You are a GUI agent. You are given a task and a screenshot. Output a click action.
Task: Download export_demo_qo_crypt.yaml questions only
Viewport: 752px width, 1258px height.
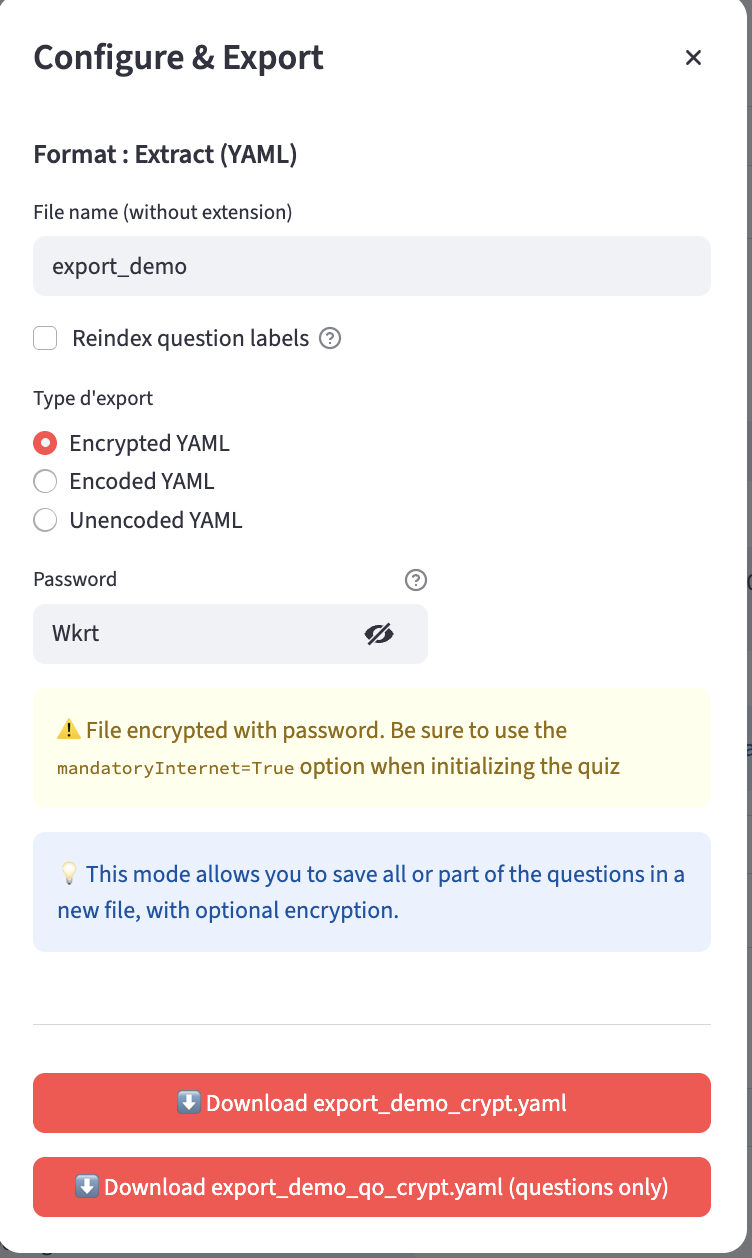click(x=372, y=1187)
